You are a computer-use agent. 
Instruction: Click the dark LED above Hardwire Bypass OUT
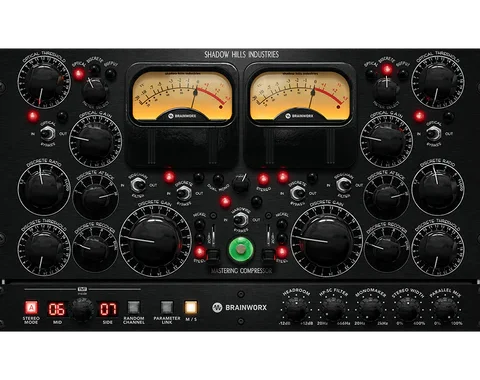coord(256,201)
